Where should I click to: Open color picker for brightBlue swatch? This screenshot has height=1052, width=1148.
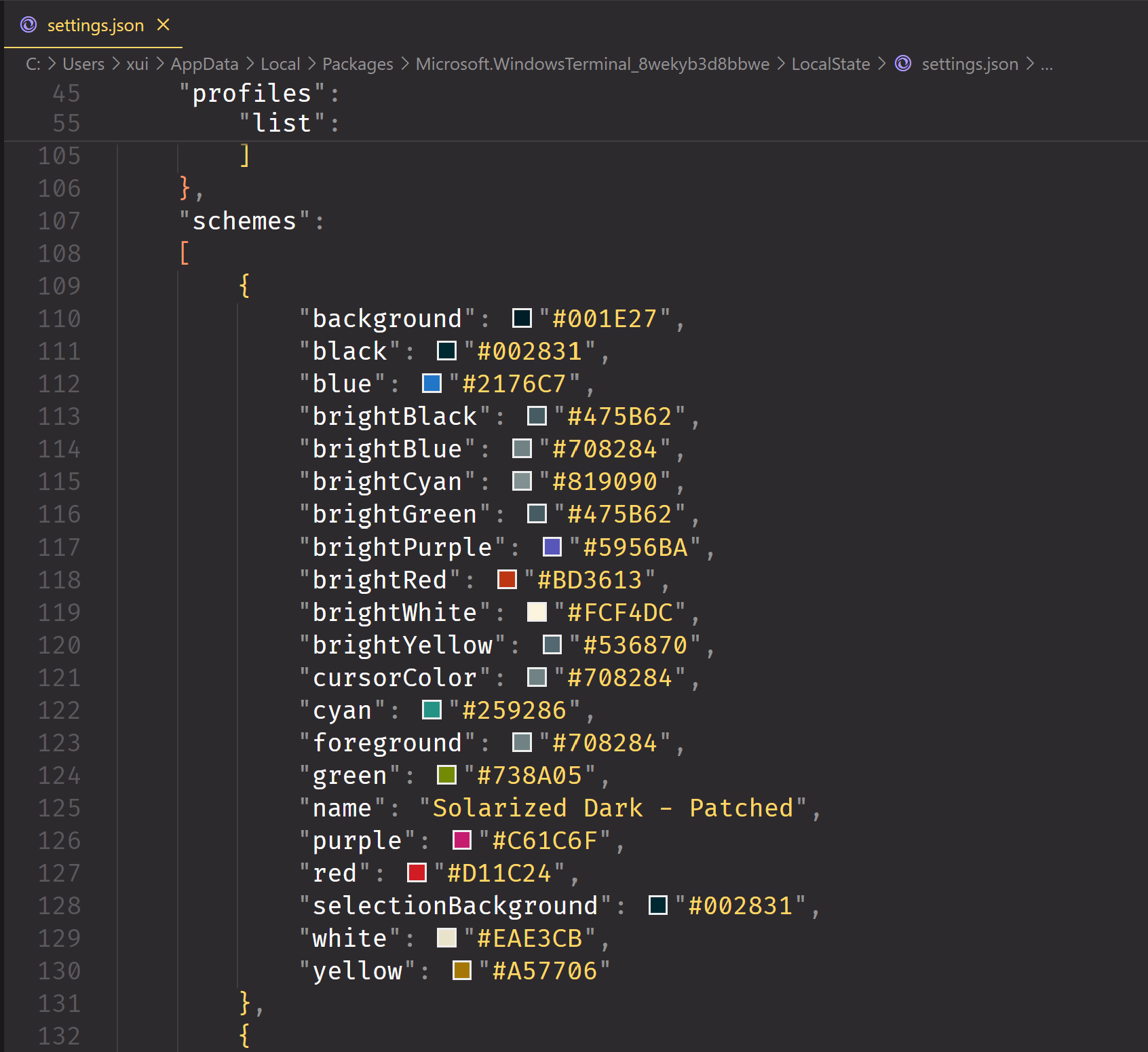click(522, 449)
